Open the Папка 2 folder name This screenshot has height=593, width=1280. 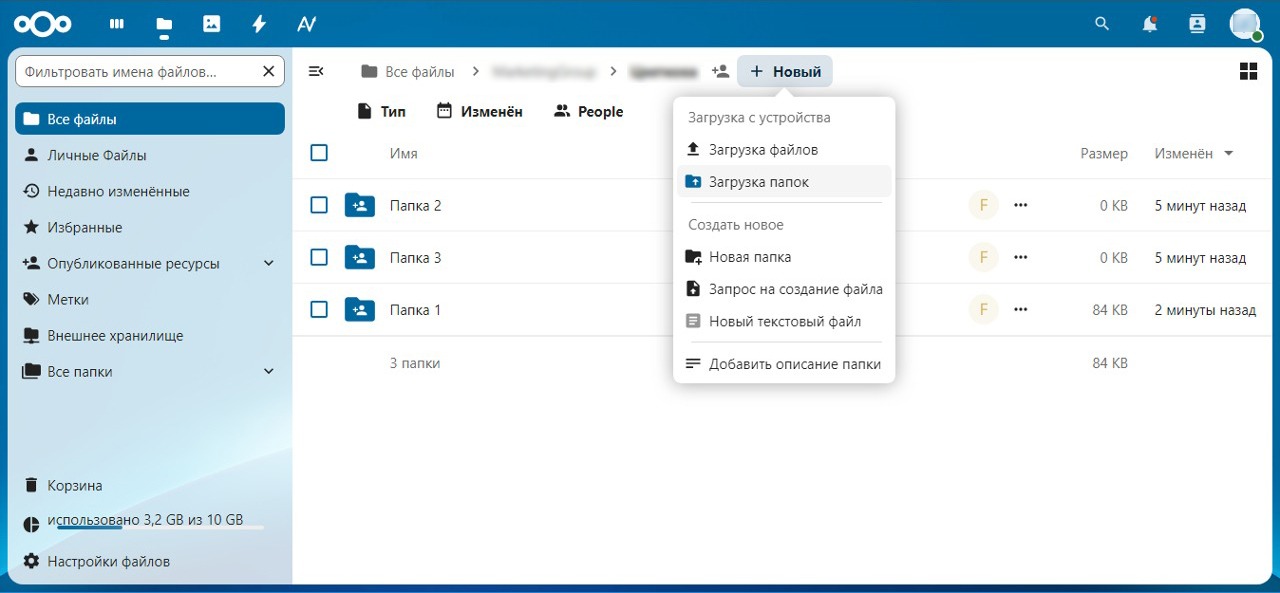point(415,205)
